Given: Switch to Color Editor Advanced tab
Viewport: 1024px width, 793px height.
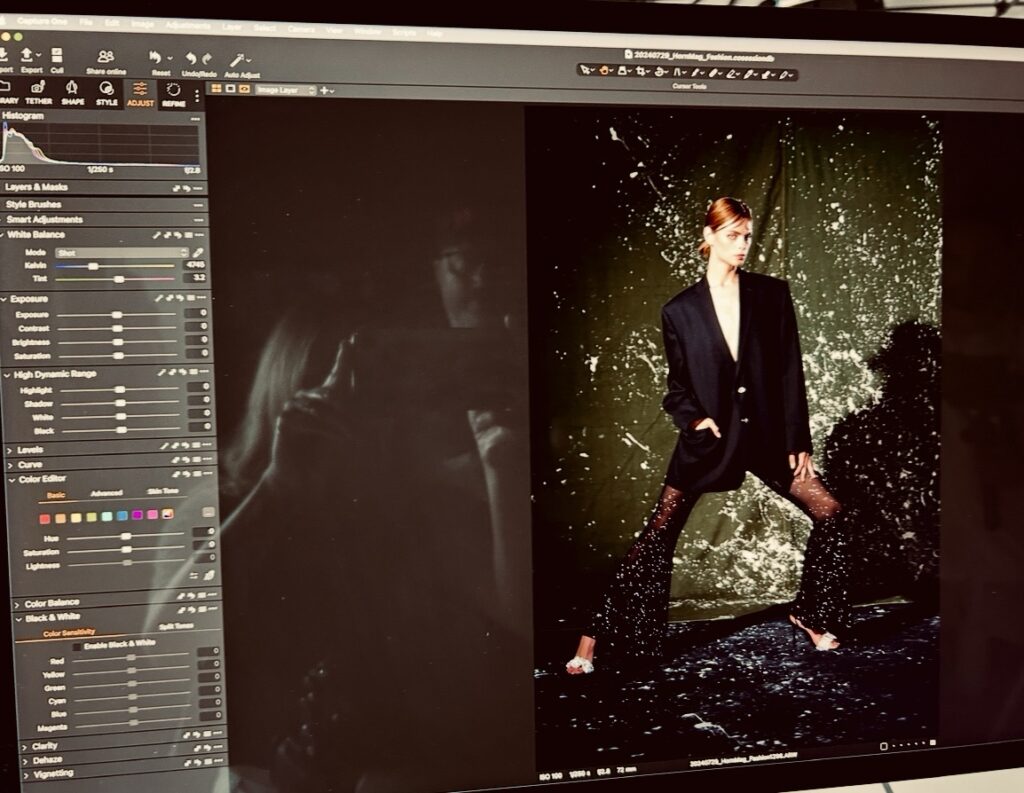Looking at the screenshot, I should (106, 493).
